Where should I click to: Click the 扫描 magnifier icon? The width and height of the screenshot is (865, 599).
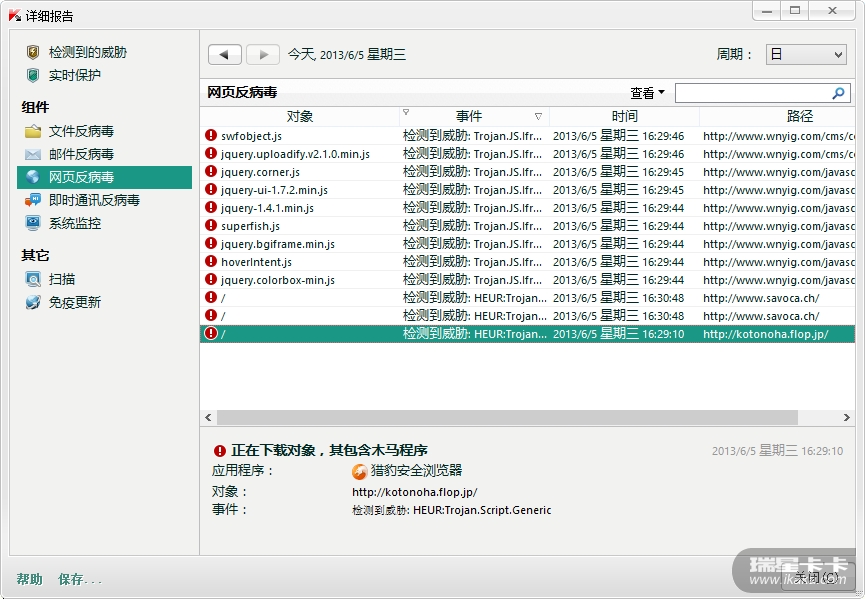33,280
